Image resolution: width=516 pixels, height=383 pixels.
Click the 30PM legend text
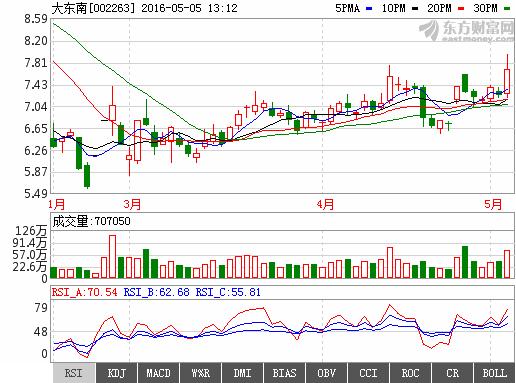pyautogui.click(x=485, y=8)
